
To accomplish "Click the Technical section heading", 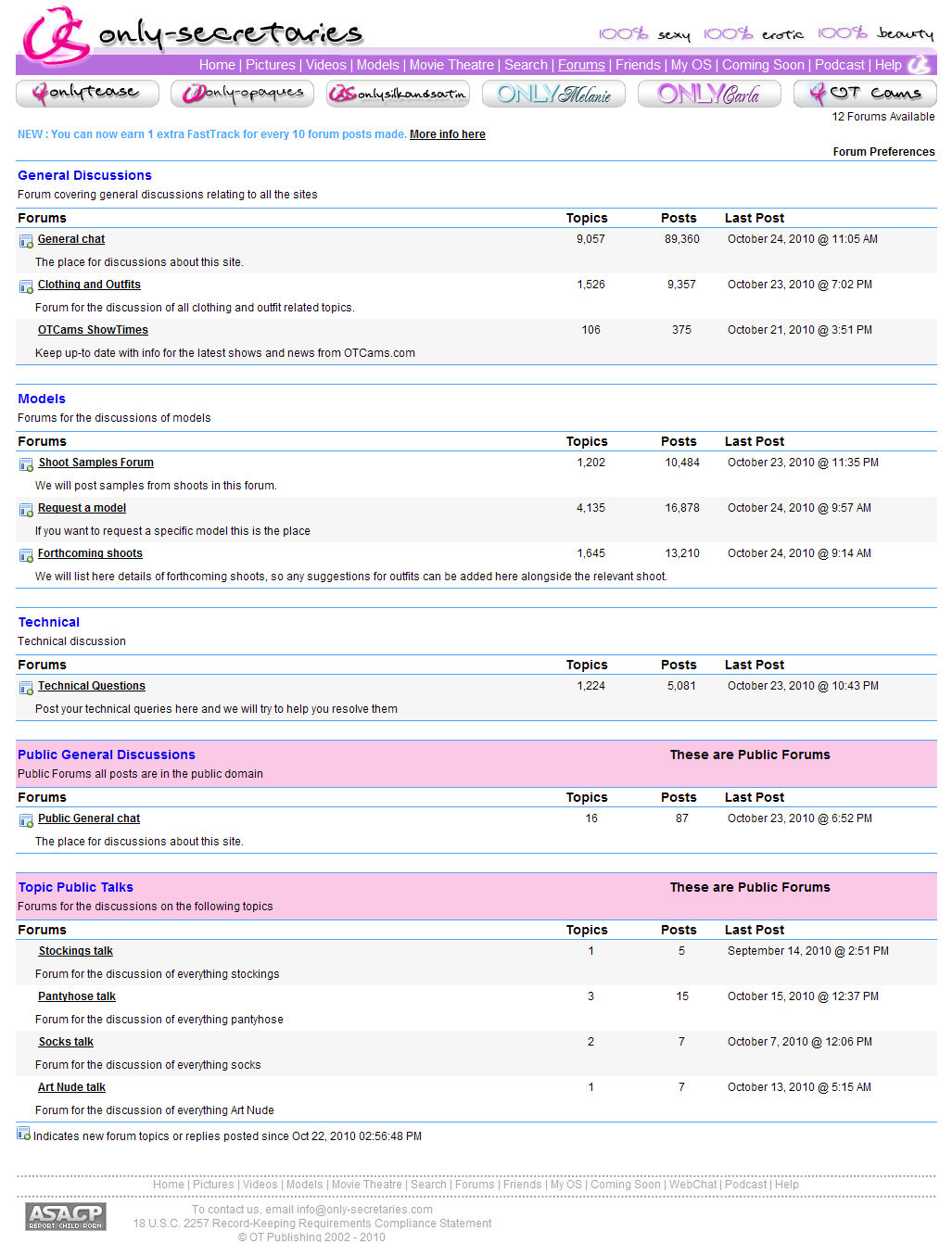I will click(49, 622).
